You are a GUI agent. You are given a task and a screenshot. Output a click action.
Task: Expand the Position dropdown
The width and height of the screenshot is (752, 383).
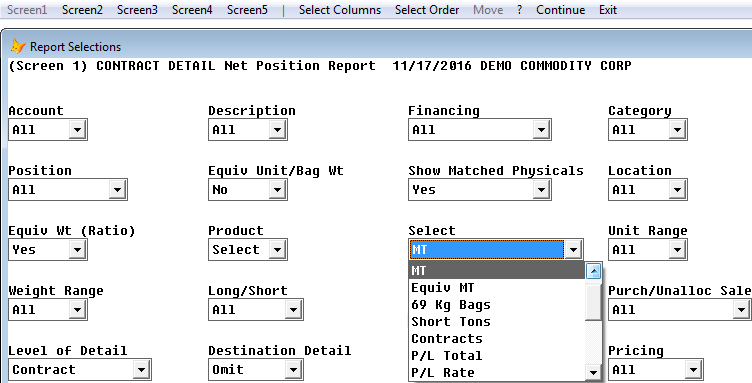(x=117, y=190)
